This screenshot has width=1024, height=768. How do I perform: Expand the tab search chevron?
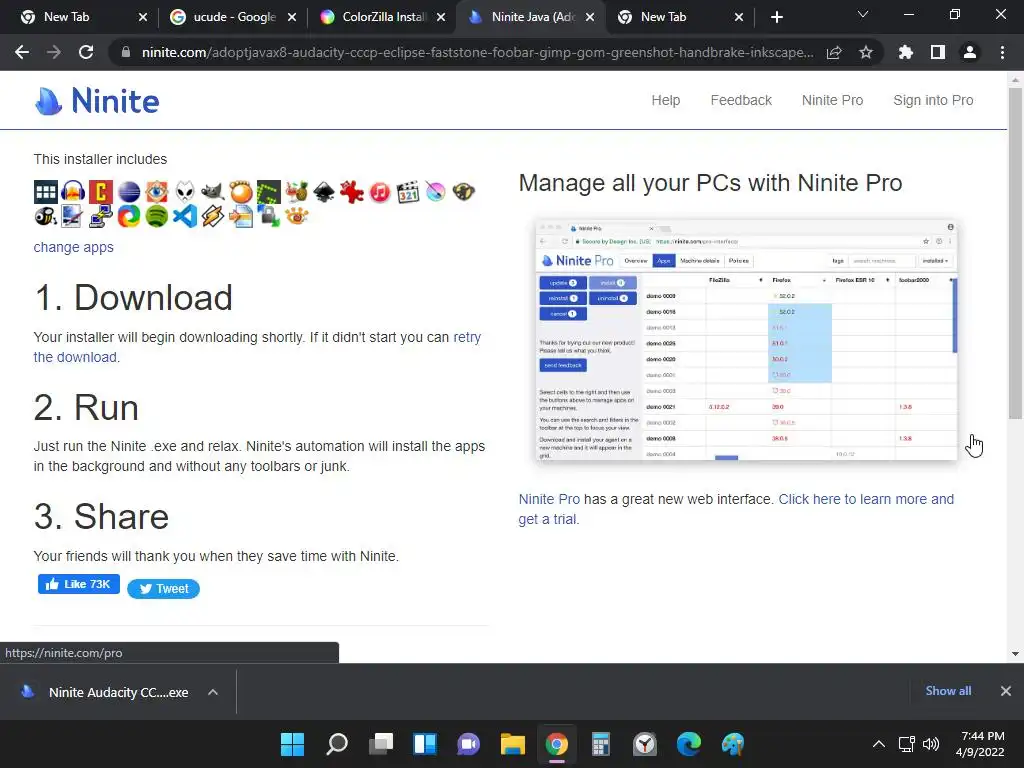tap(863, 14)
